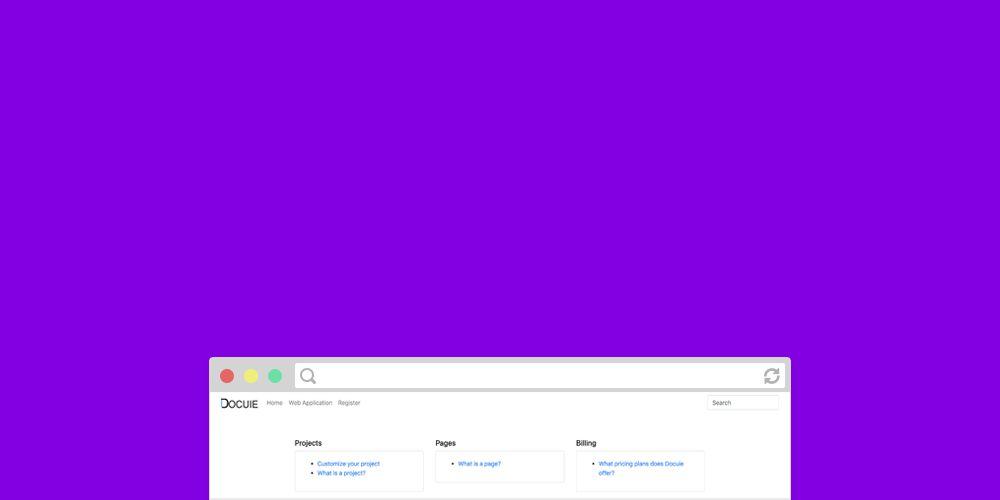Open "Customize your project" article
This screenshot has height=500, width=1000.
[x=348, y=464]
